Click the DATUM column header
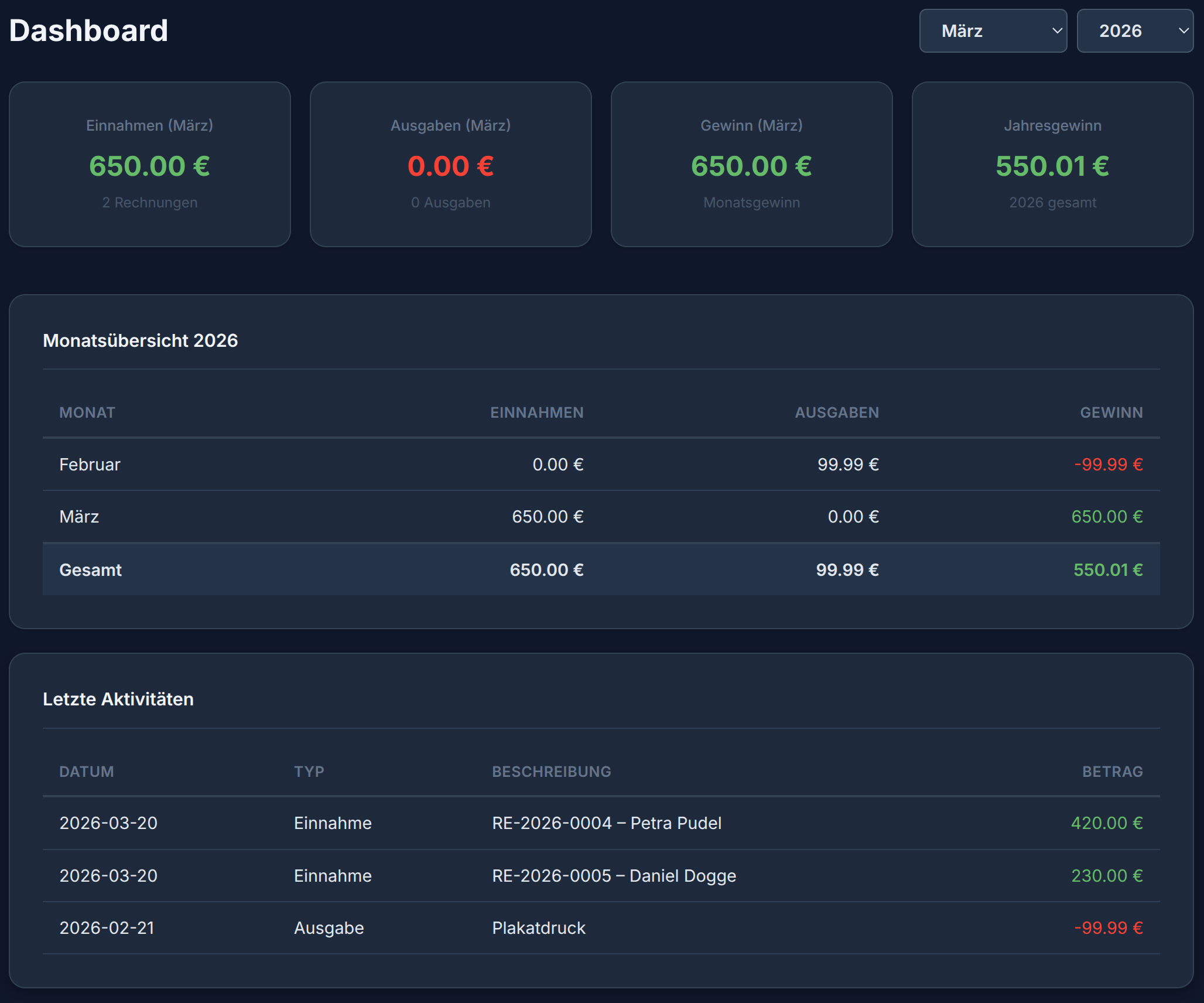Viewport: 1204px width, 1003px height. [87, 772]
